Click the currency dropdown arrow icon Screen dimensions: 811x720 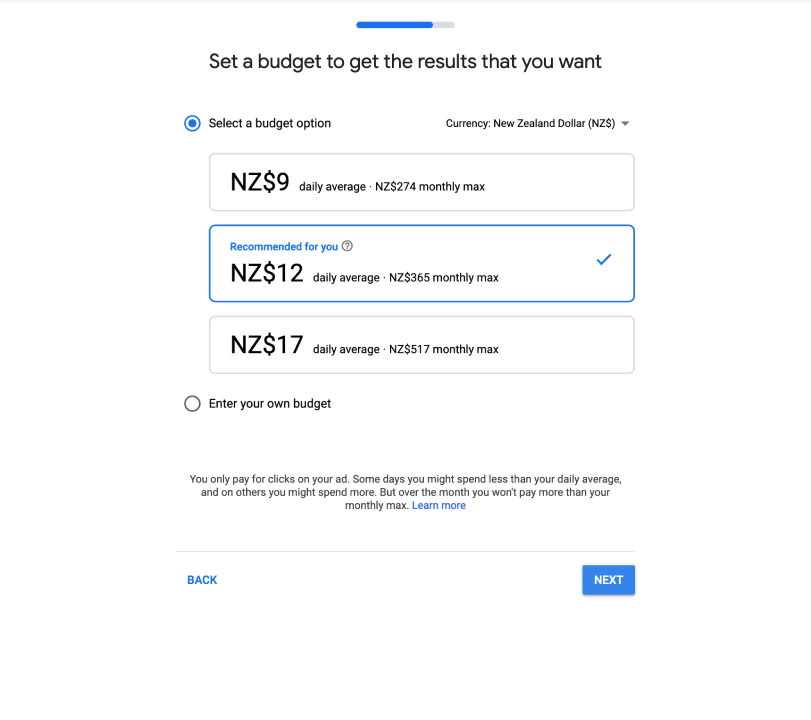click(x=625, y=124)
